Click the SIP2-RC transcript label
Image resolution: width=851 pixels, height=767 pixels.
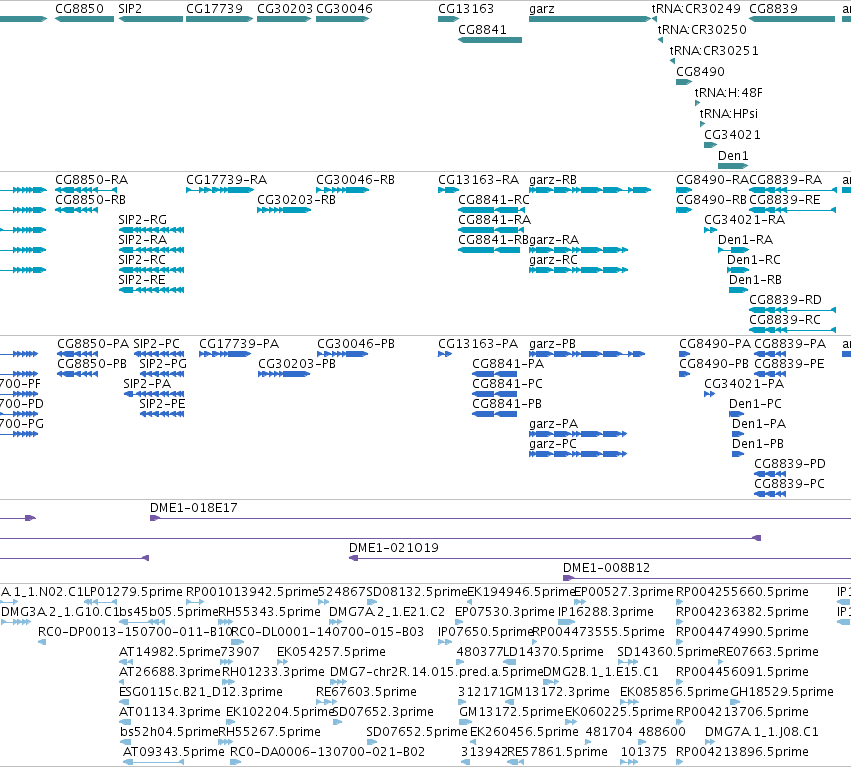(142, 260)
